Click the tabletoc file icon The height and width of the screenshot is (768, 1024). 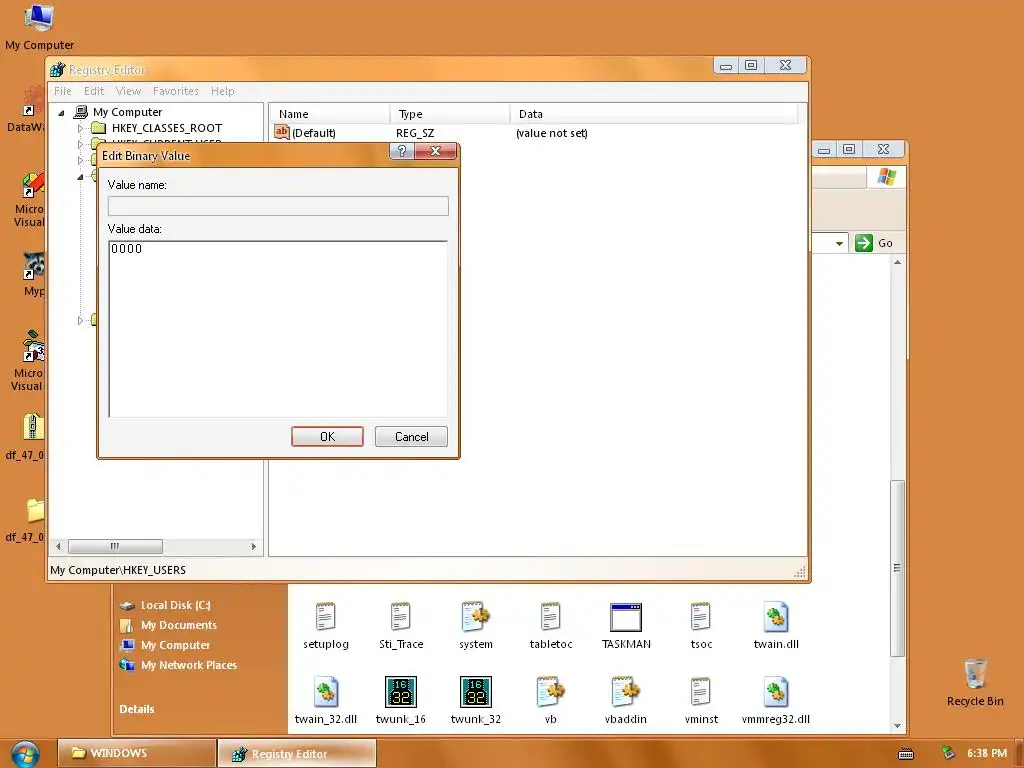[551, 617]
